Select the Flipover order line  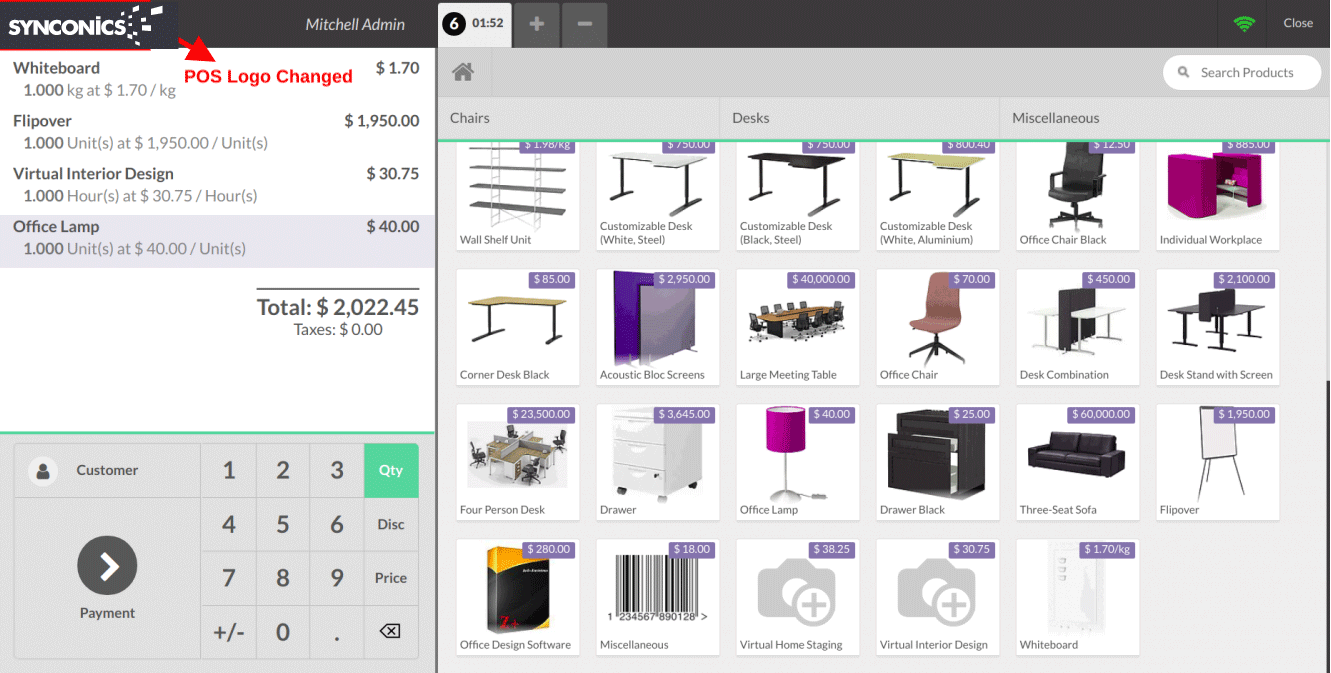(x=217, y=131)
